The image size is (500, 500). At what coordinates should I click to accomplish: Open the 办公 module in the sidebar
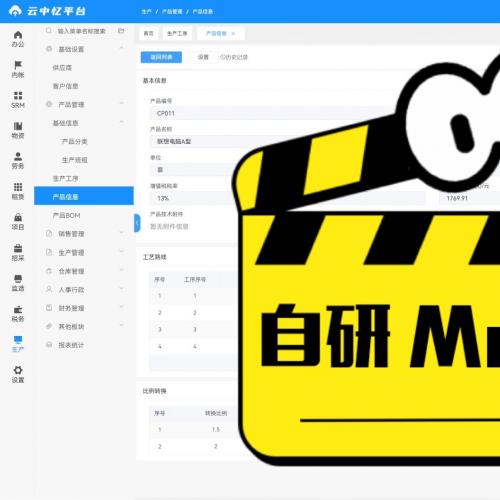pyautogui.click(x=18, y=39)
